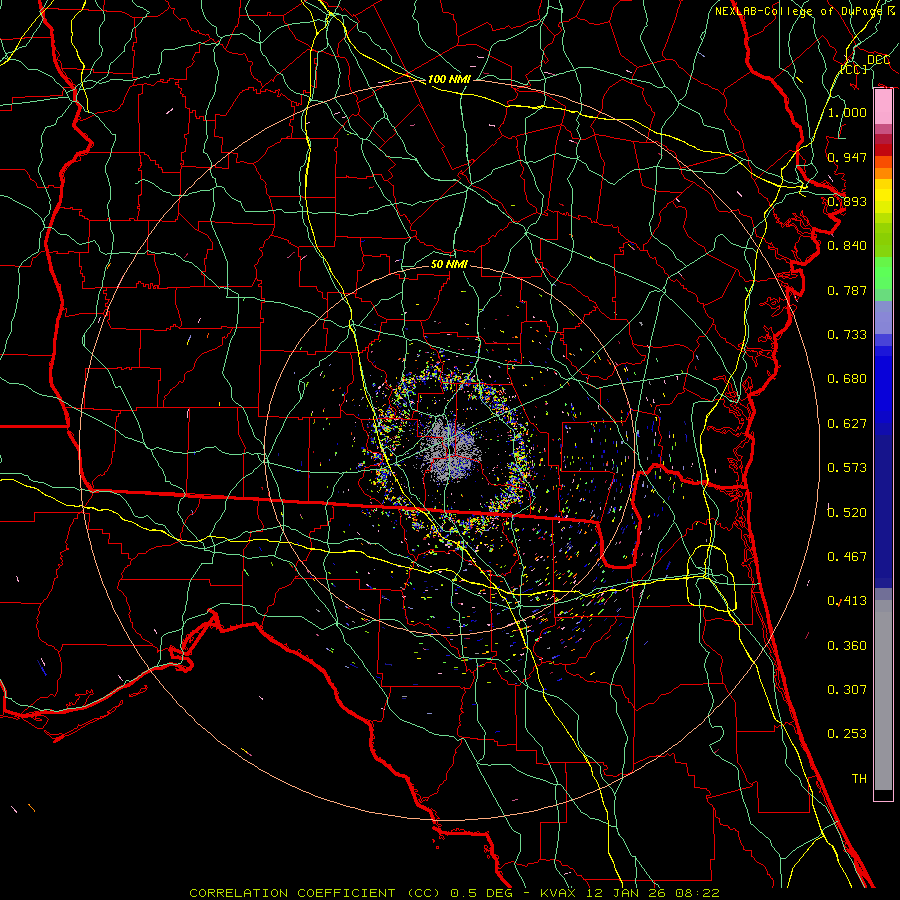Click the TH threshold label in legend
900x900 pixels.
(x=858, y=778)
